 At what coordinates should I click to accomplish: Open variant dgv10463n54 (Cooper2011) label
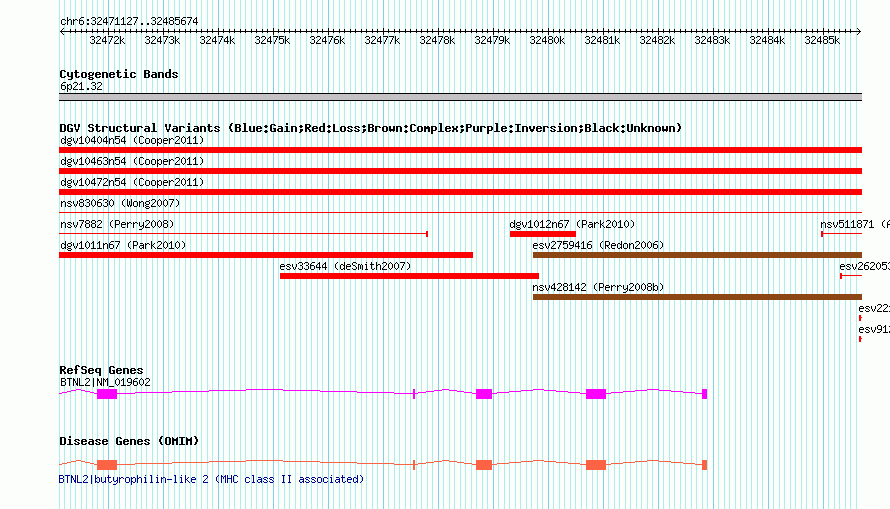(132, 161)
